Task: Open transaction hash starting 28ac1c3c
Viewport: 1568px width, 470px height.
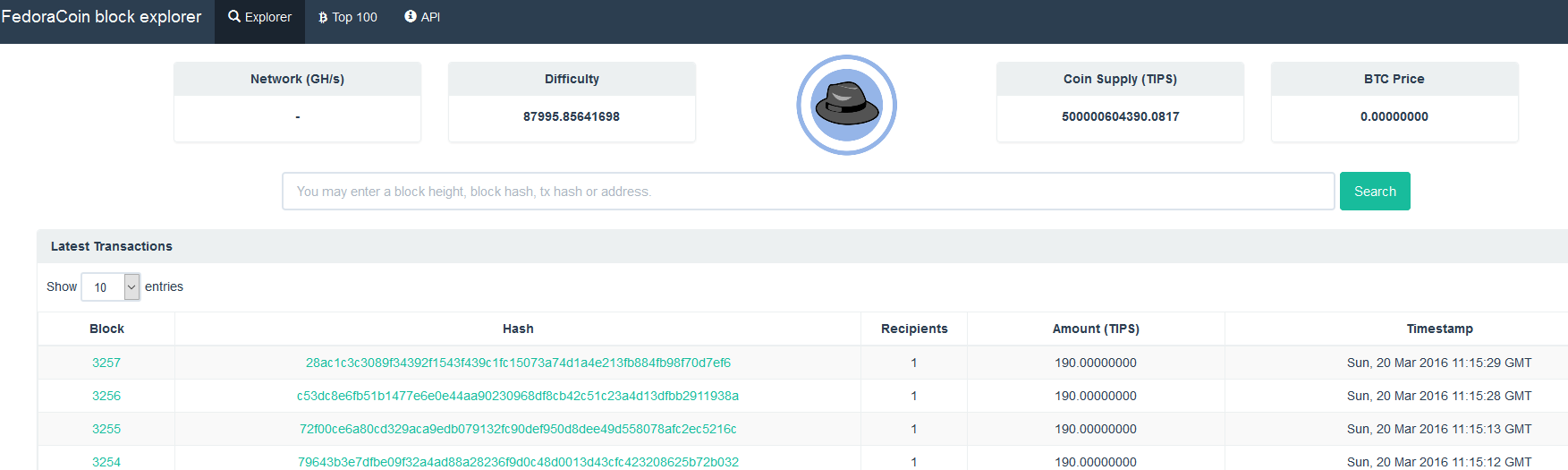Action: pyautogui.click(x=518, y=363)
